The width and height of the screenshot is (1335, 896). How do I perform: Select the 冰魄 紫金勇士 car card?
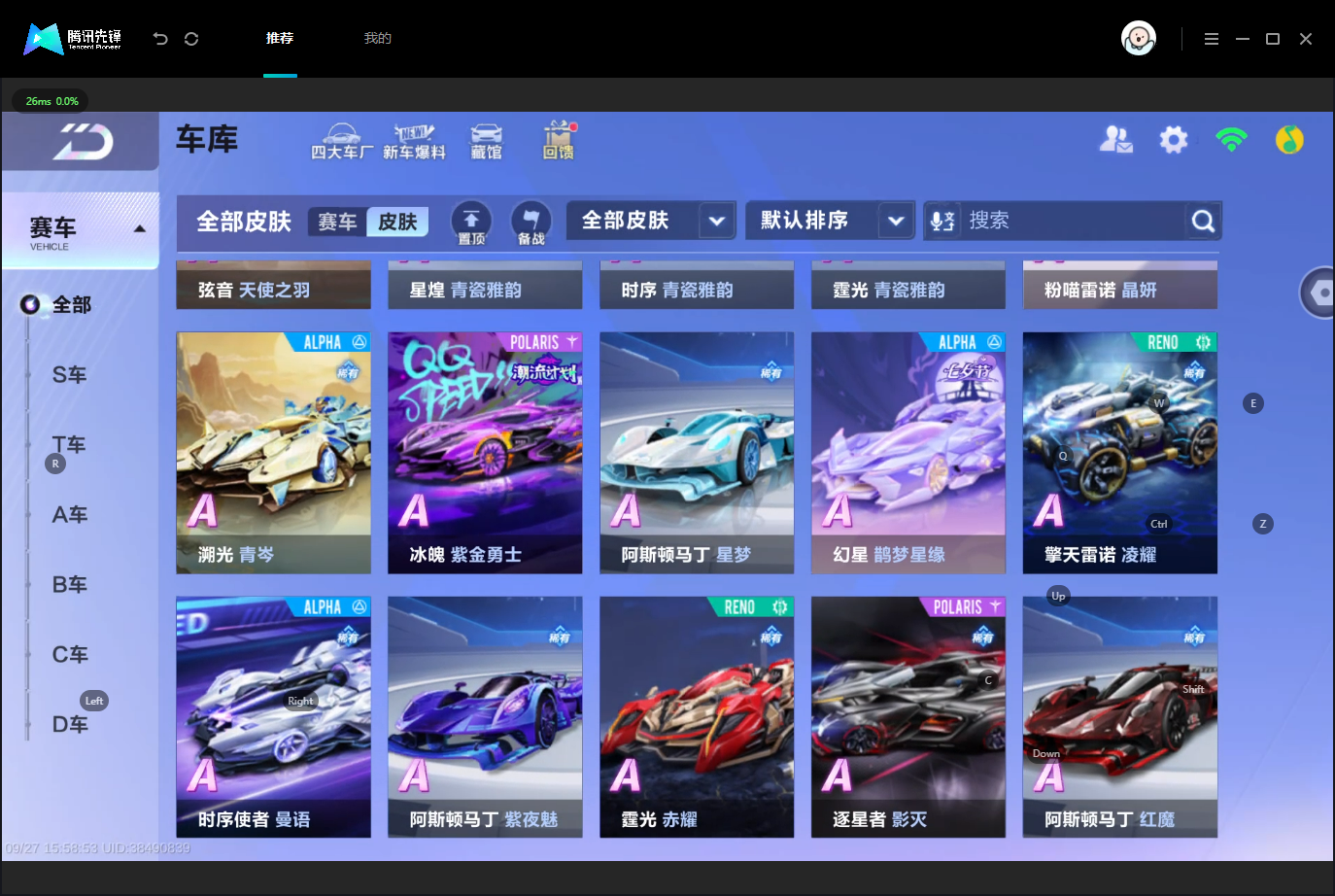(485, 453)
